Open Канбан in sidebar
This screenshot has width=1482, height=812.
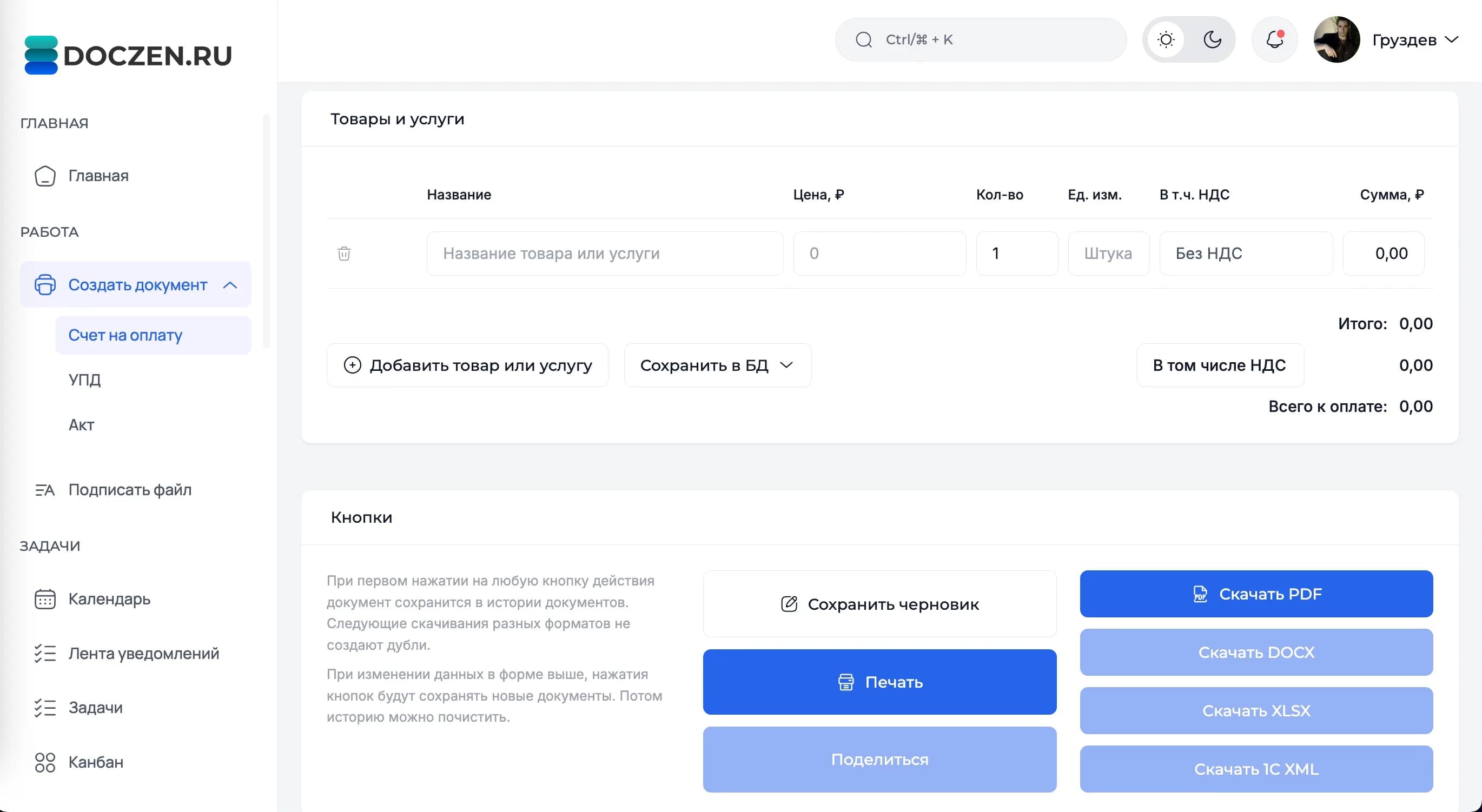tap(96, 762)
